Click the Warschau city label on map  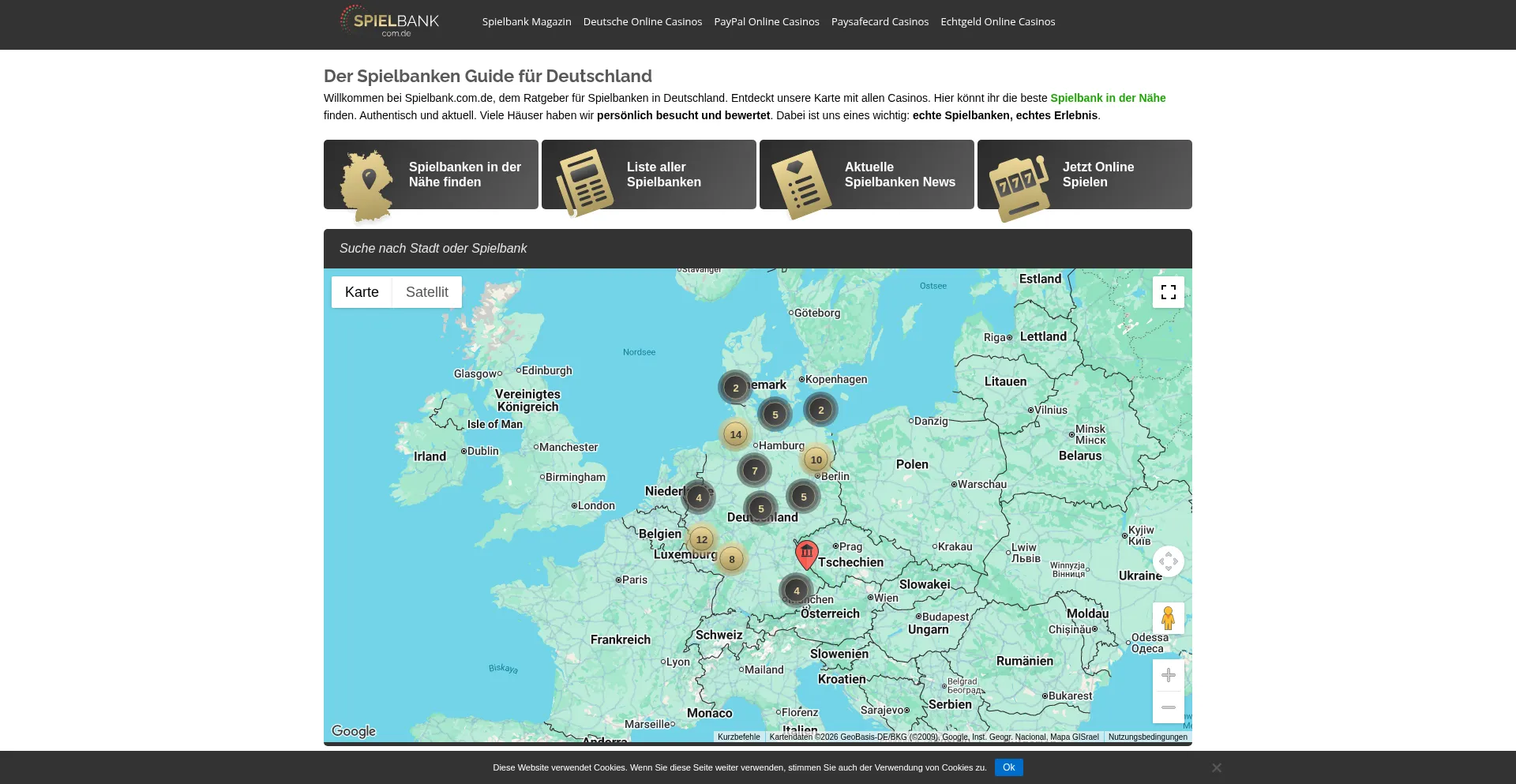982,484
